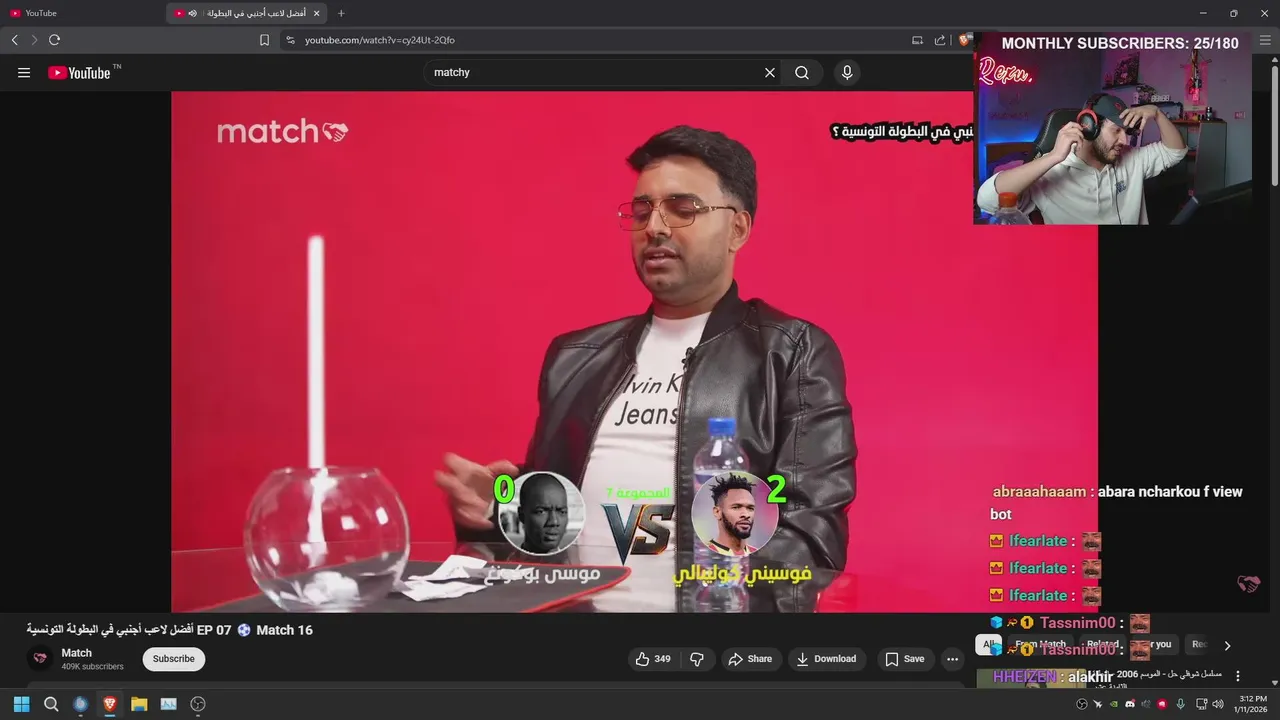Open a new browser tab

341,13
